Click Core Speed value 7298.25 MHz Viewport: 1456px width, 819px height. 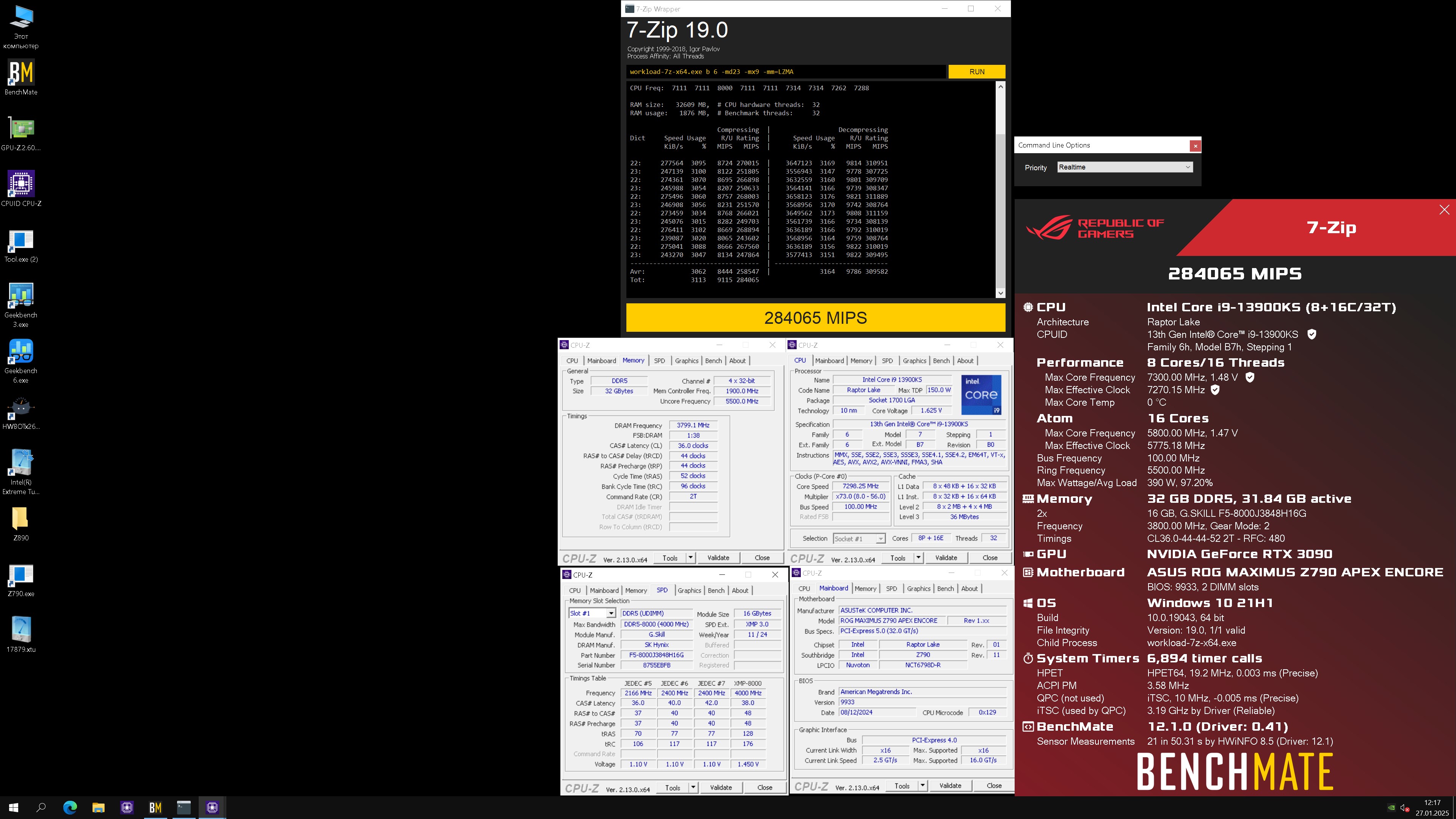coord(860,486)
